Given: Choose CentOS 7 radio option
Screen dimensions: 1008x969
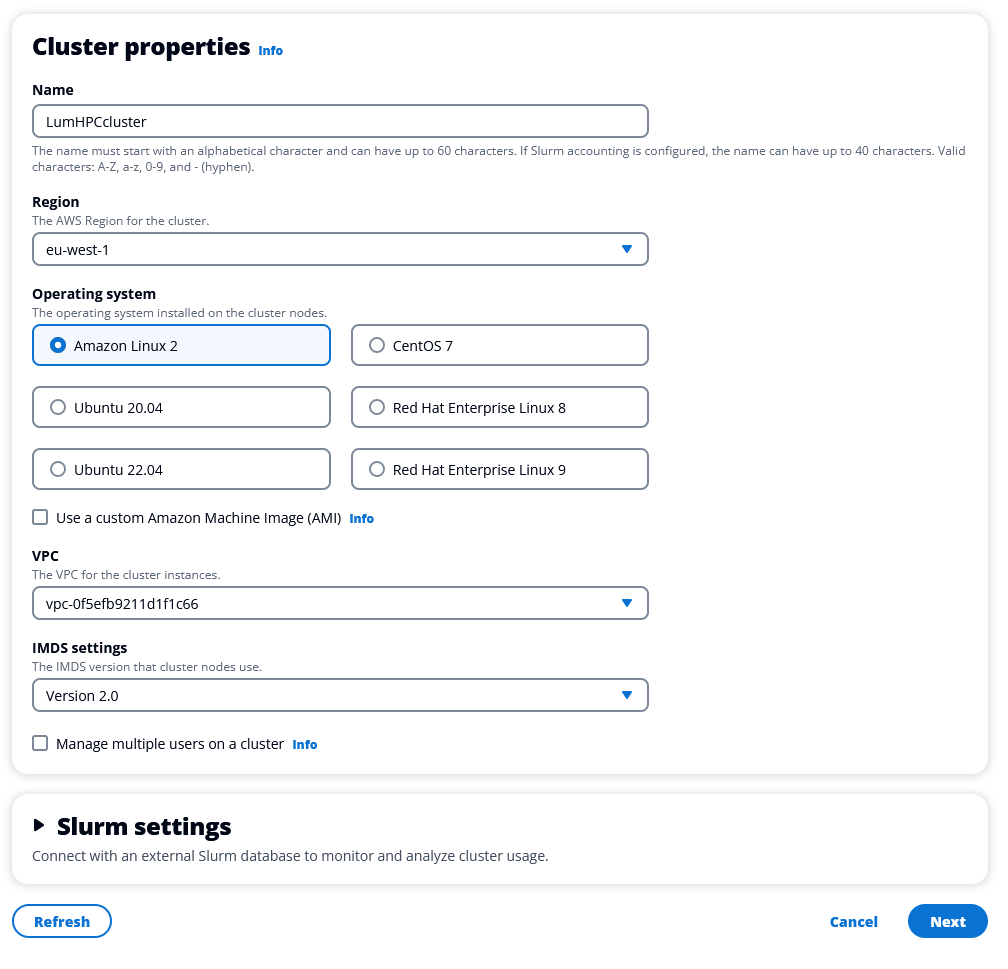Looking at the screenshot, I should (x=377, y=346).
